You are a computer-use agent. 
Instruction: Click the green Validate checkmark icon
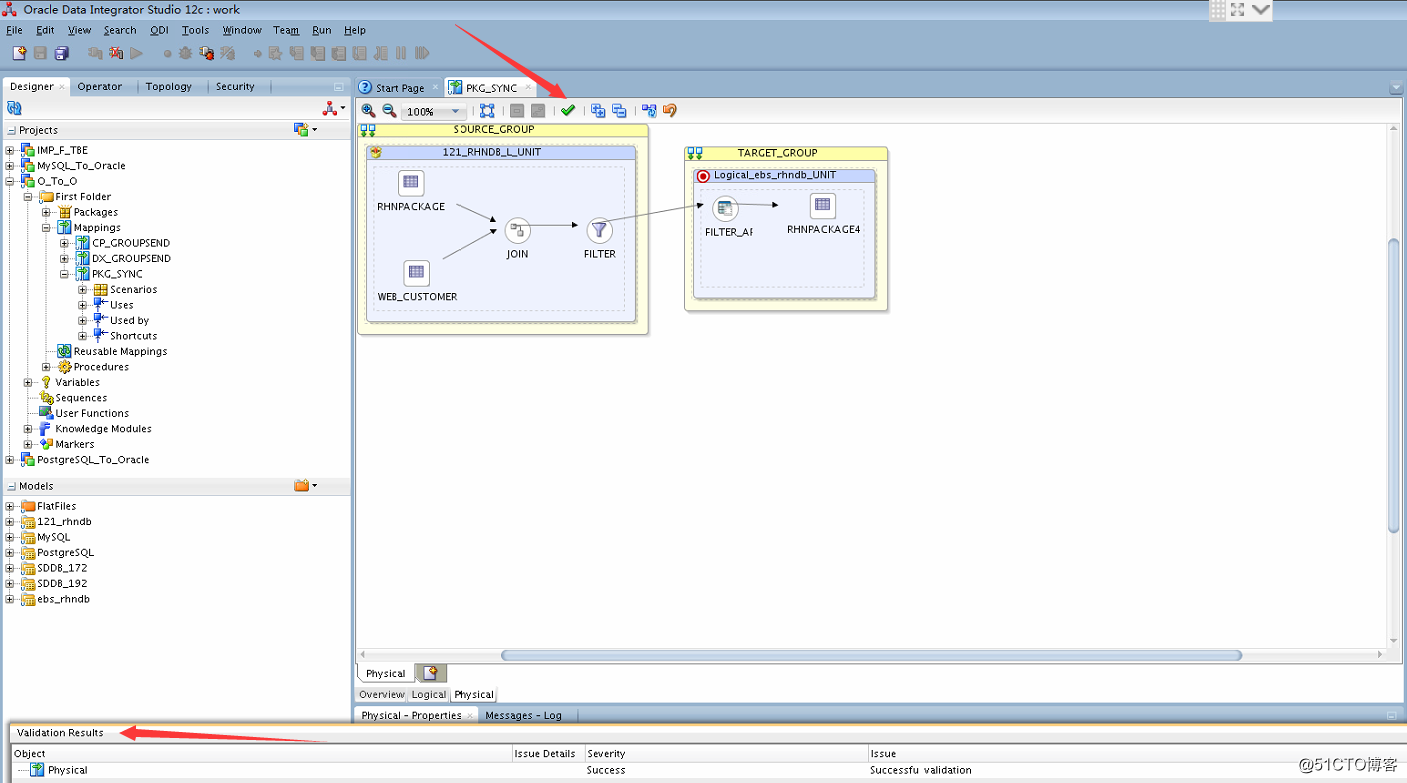click(x=568, y=111)
